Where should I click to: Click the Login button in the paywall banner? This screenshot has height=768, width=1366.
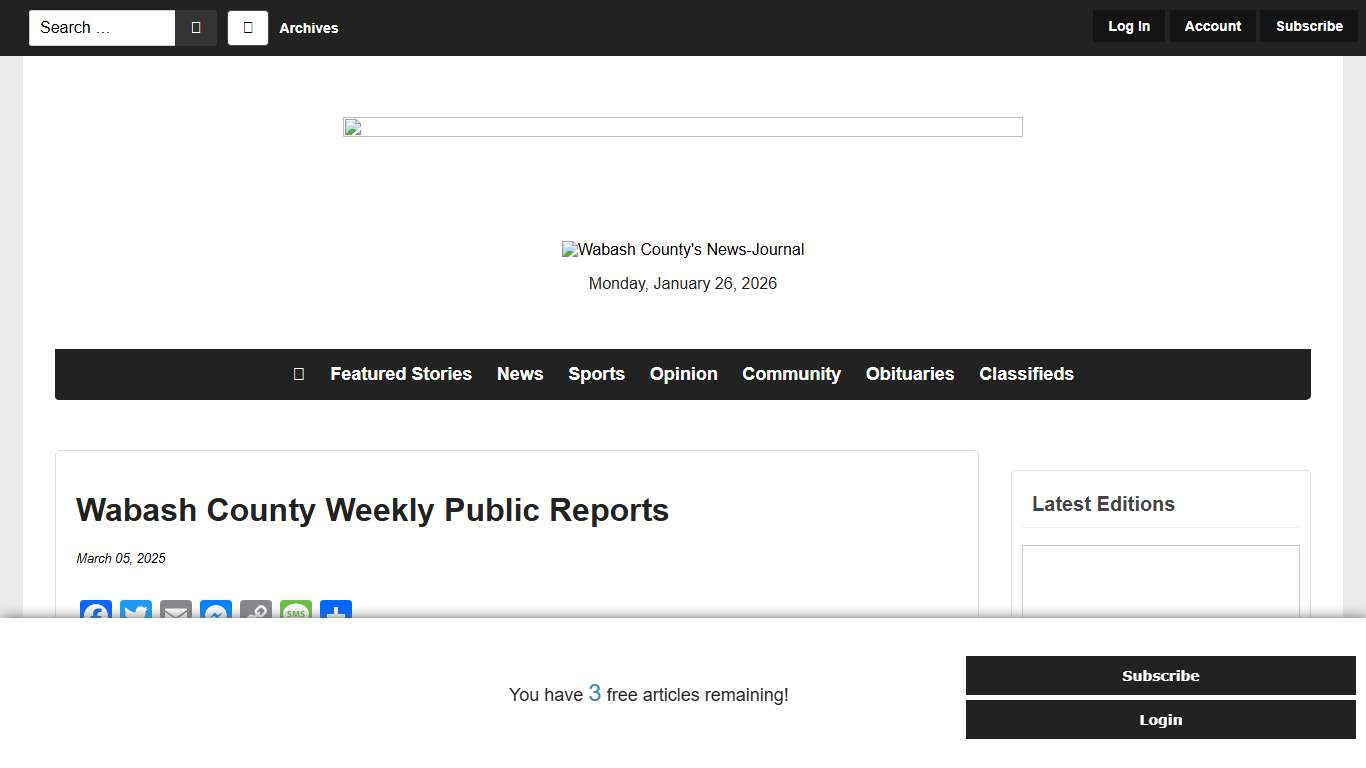point(1160,719)
